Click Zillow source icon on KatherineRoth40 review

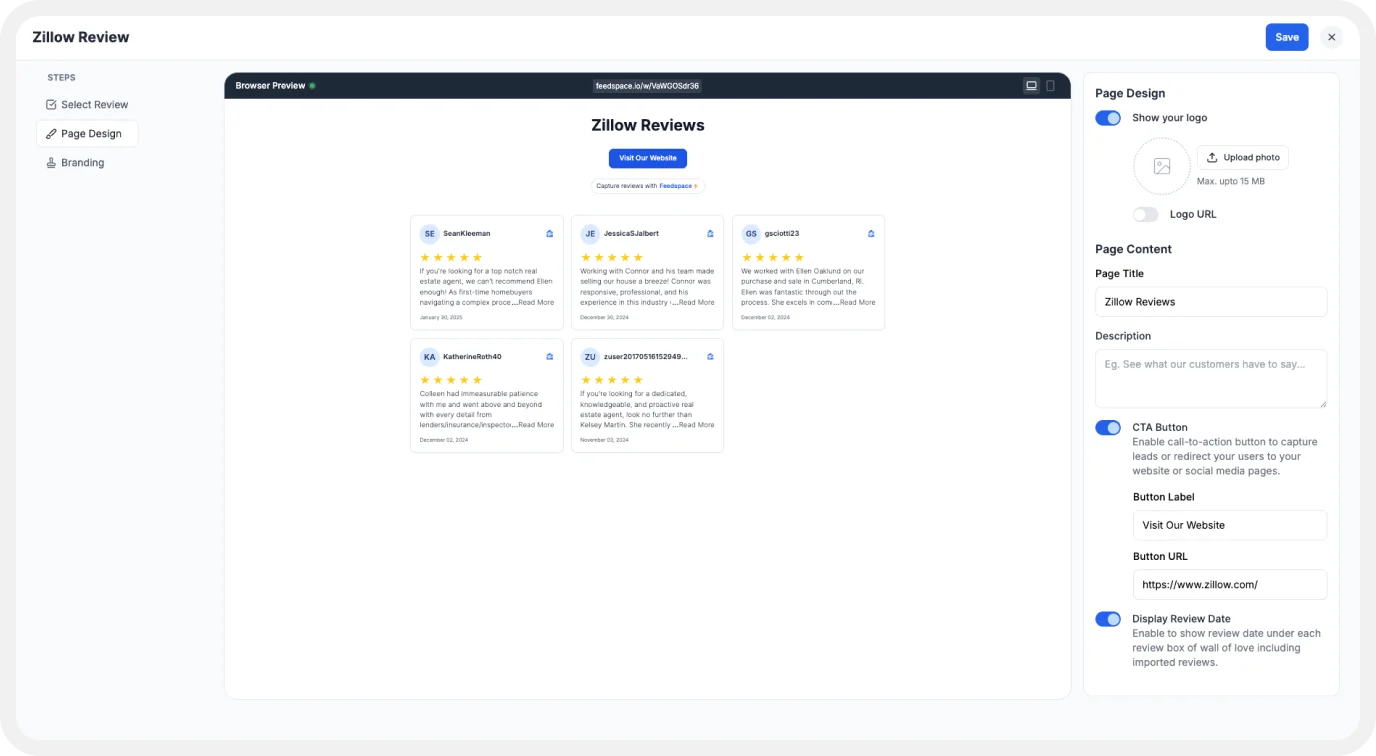pos(549,357)
